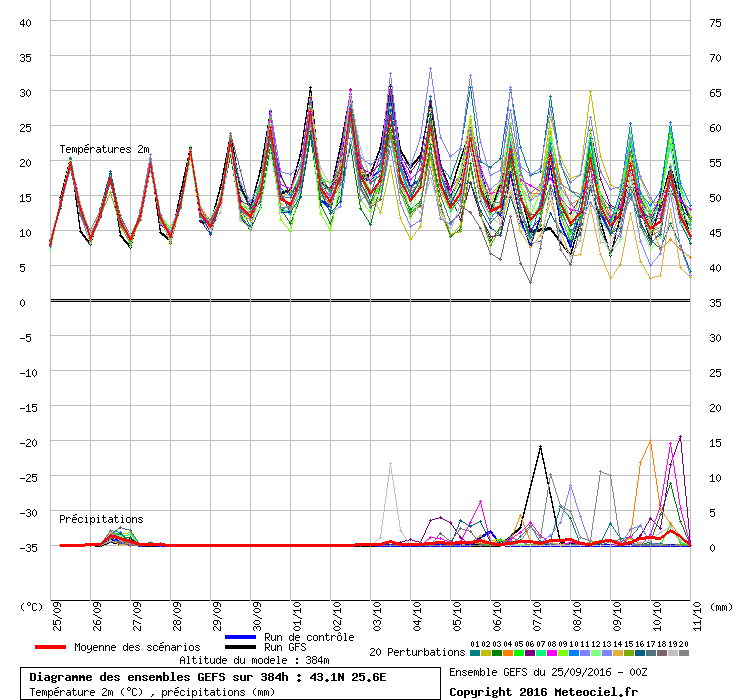Click the lavender-blue swatch for perturbation 13

607,653
